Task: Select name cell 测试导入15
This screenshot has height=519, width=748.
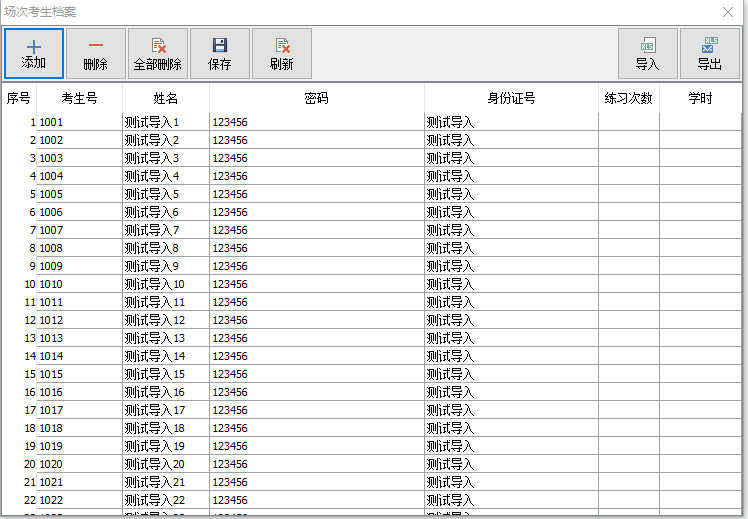Action: (x=166, y=374)
